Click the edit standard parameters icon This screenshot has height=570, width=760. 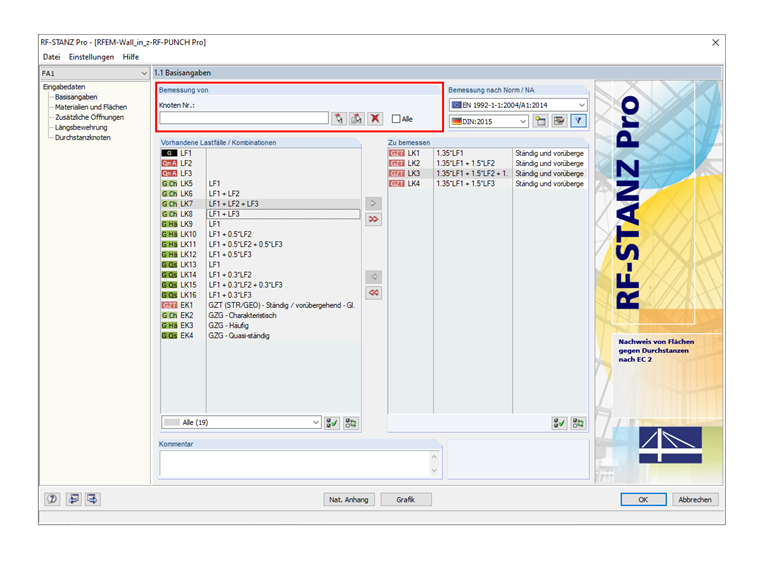tap(559, 121)
